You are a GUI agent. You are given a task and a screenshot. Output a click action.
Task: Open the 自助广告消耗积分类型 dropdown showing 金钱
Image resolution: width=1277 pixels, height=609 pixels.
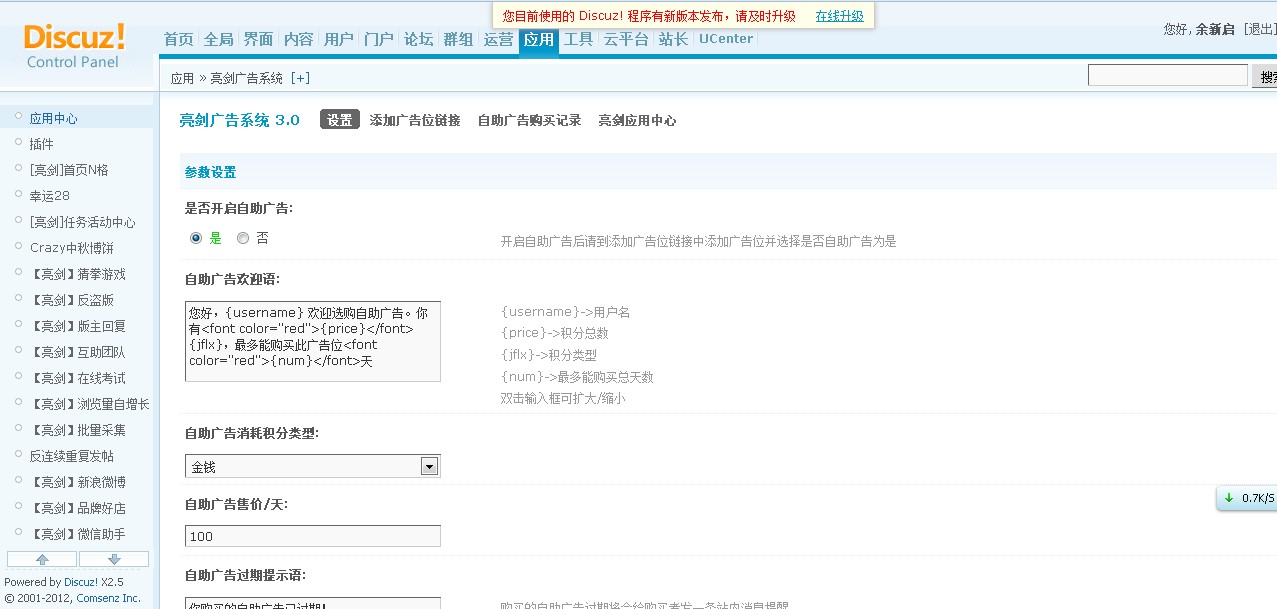[313, 466]
